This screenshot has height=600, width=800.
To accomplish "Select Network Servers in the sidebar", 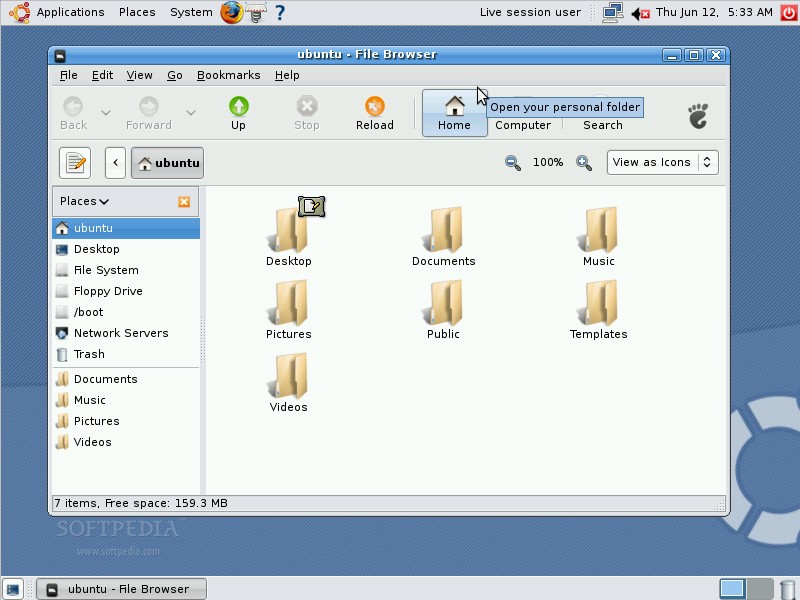I will (x=121, y=333).
